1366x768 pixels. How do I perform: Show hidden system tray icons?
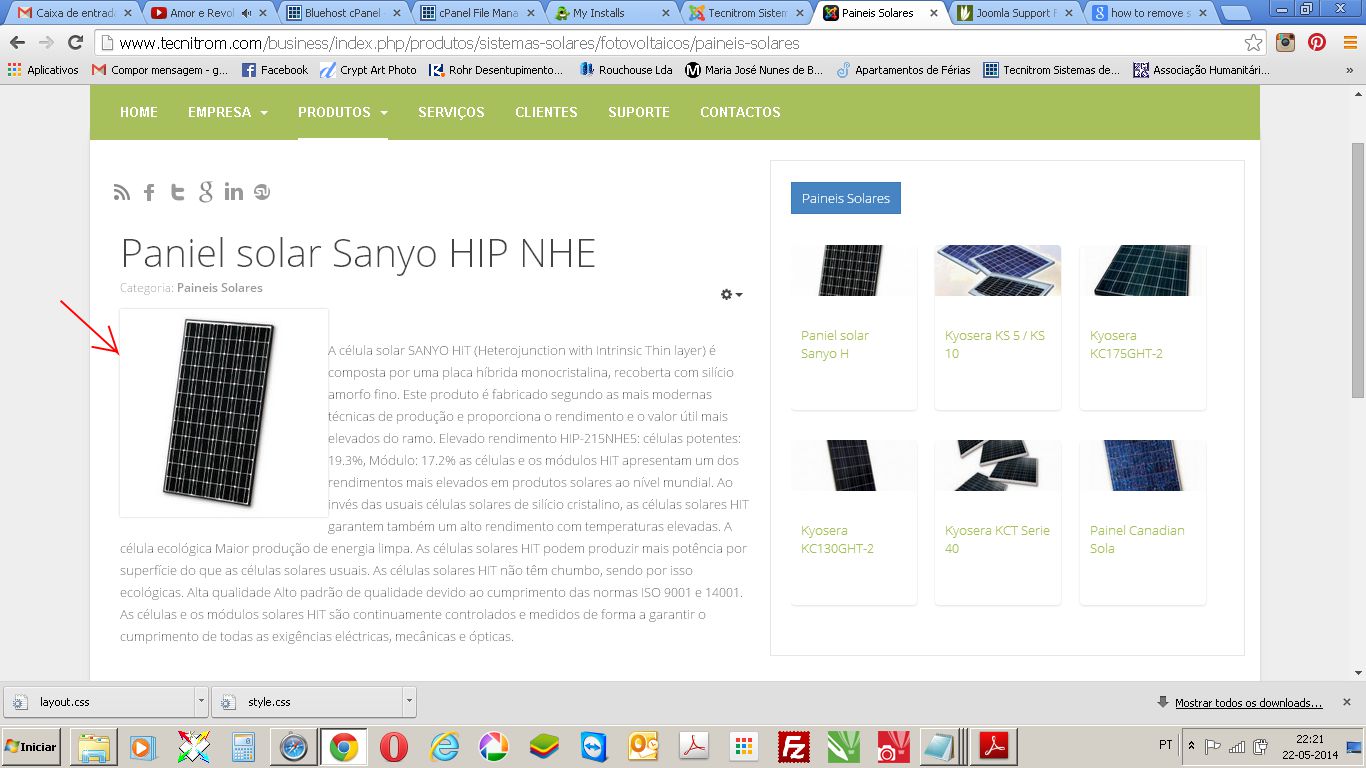(1191, 746)
